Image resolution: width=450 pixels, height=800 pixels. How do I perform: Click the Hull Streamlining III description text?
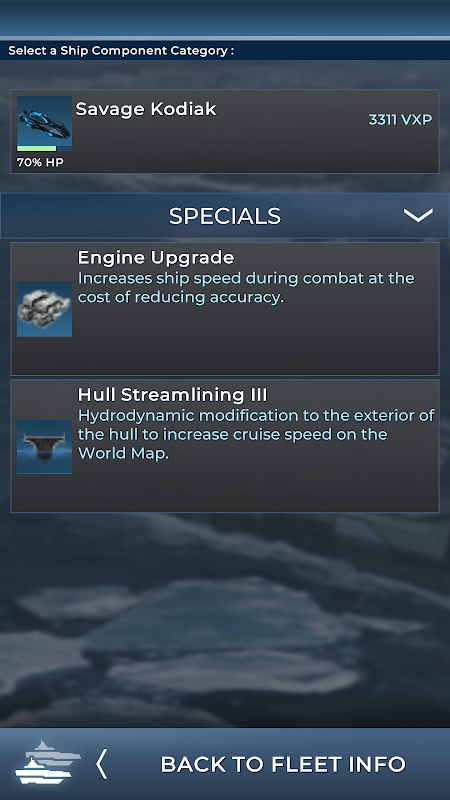tap(256, 434)
